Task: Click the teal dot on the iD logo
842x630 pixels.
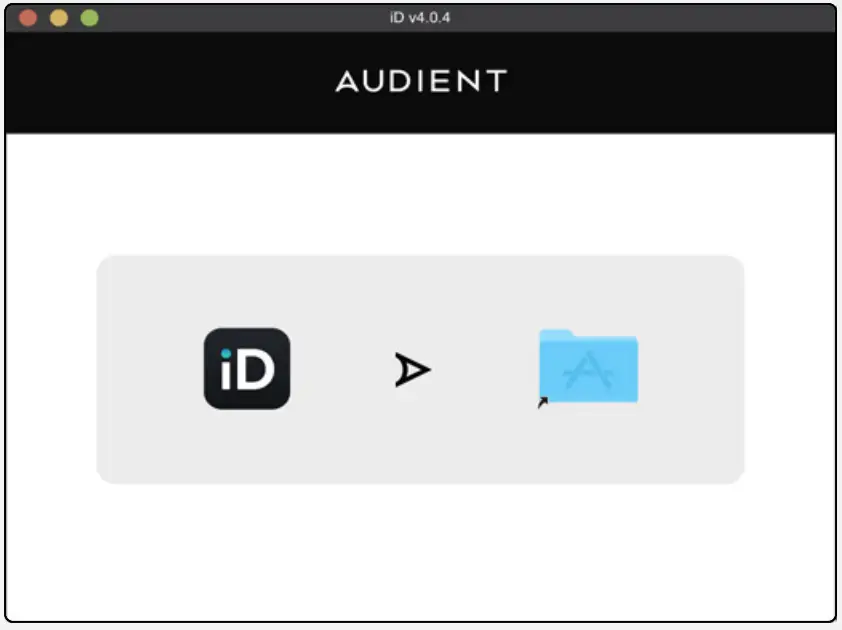Action: 226,353
